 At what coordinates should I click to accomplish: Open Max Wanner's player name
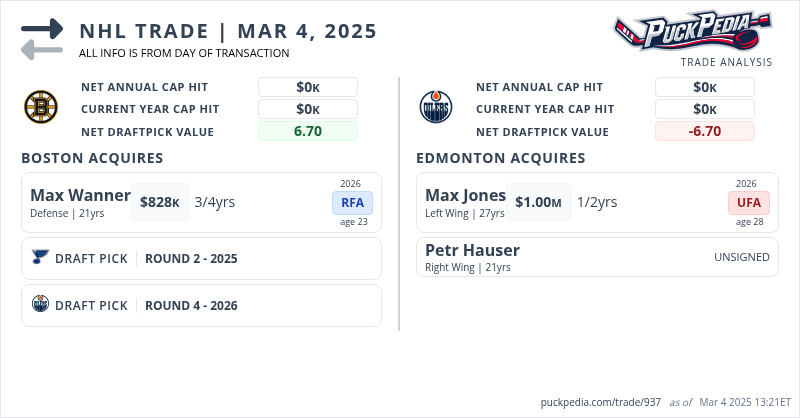pos(80,195)
